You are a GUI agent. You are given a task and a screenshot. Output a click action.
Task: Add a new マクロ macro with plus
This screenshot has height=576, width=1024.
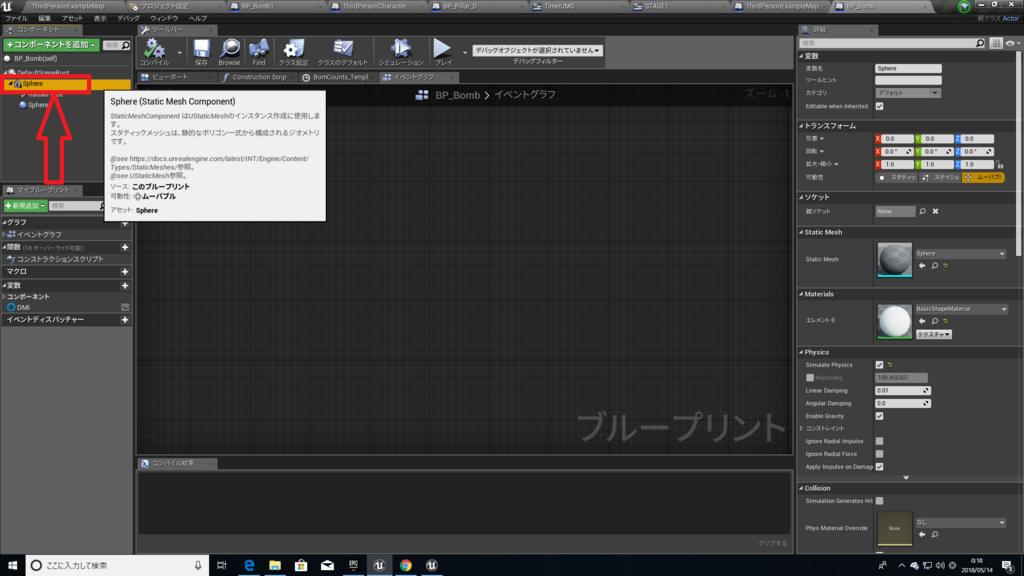point(125,272)
